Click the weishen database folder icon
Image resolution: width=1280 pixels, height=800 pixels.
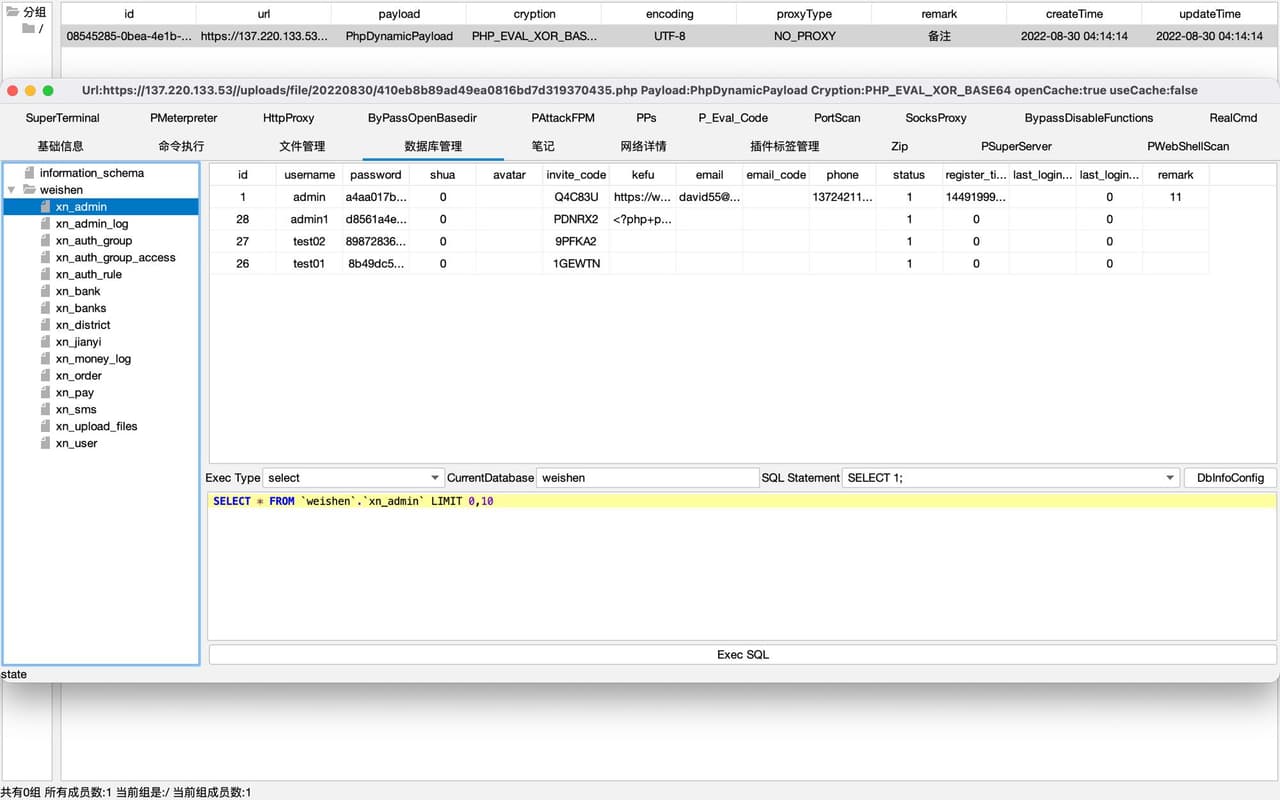coord(29,190)
